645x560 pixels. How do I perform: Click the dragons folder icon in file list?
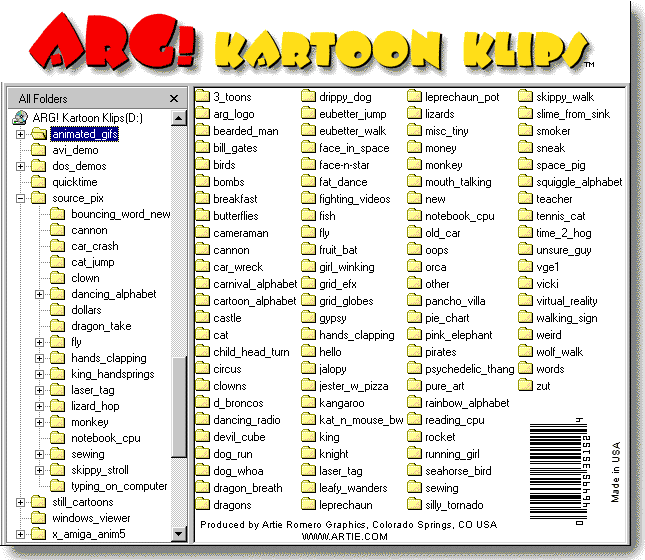[x=202, y=504]
